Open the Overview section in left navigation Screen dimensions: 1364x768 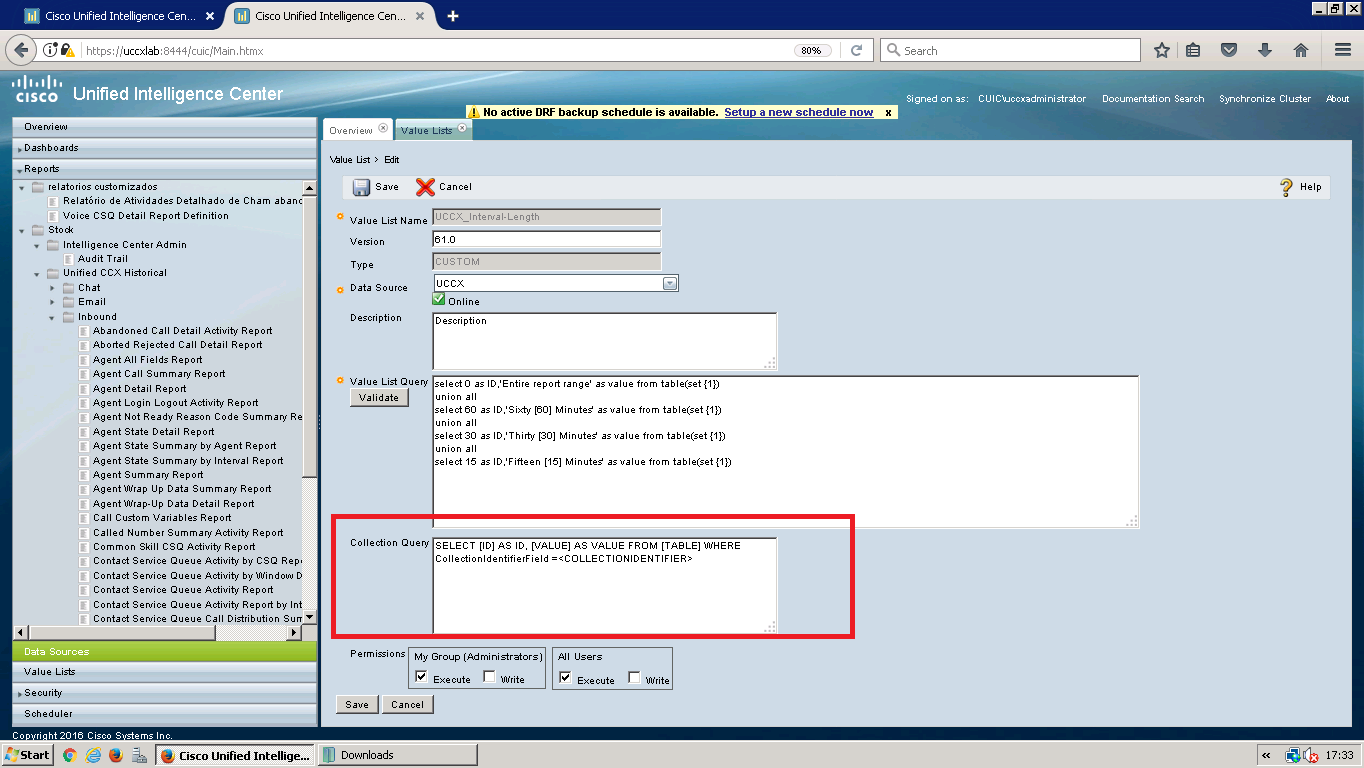tap(165, 127)
